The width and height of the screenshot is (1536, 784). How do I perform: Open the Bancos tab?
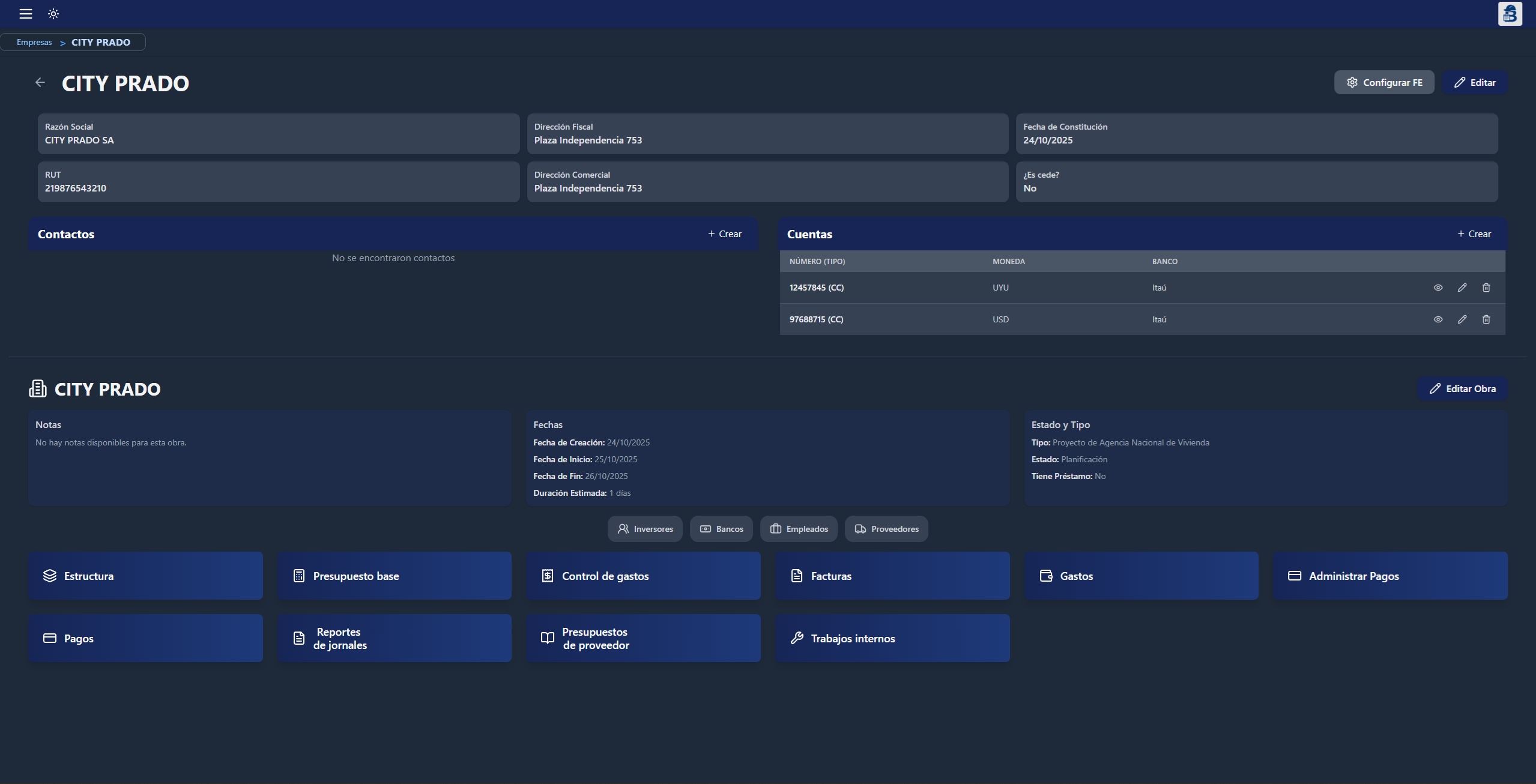721,529
